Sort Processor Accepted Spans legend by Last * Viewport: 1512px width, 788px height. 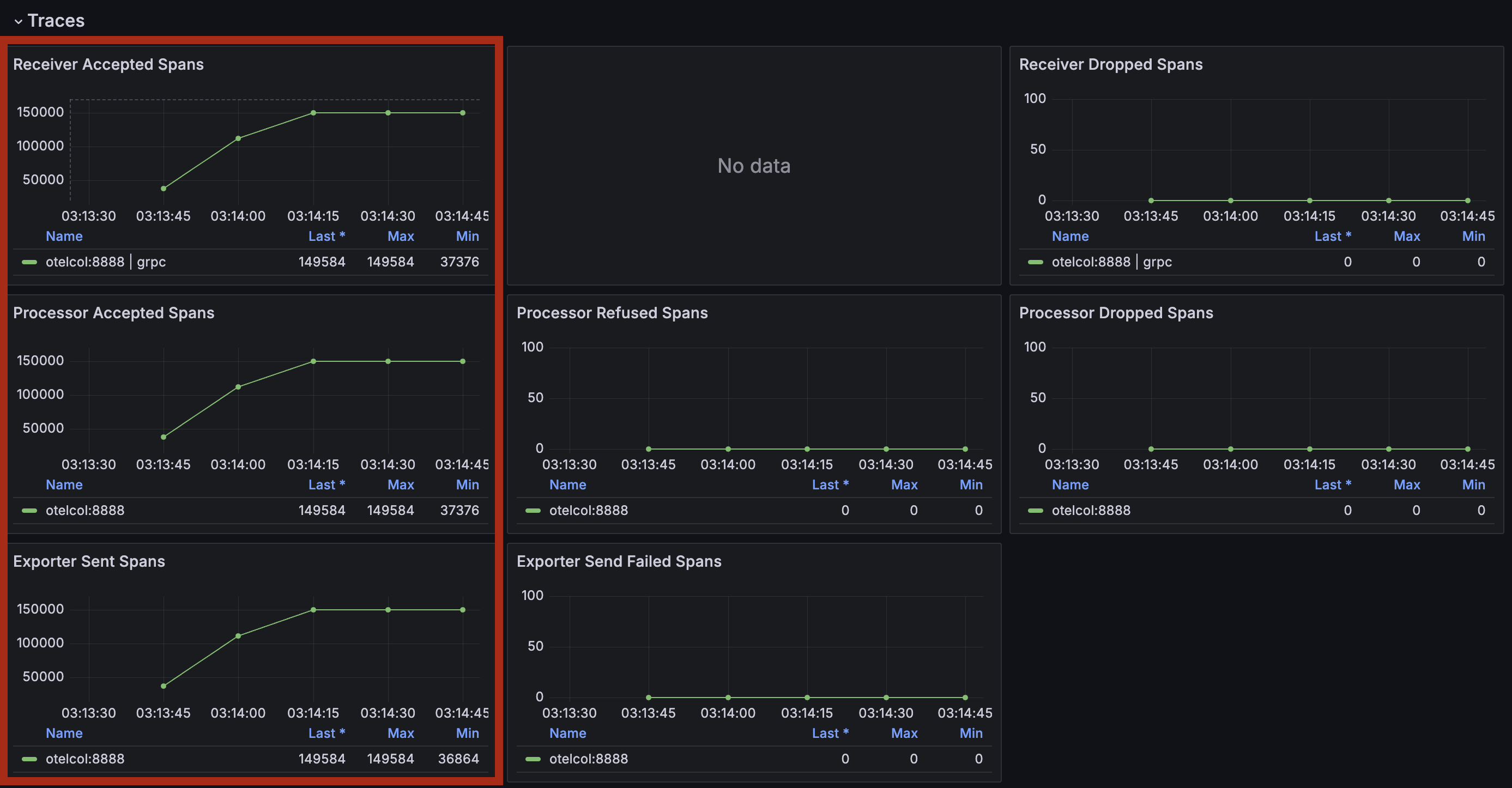(x=327, y=484)
